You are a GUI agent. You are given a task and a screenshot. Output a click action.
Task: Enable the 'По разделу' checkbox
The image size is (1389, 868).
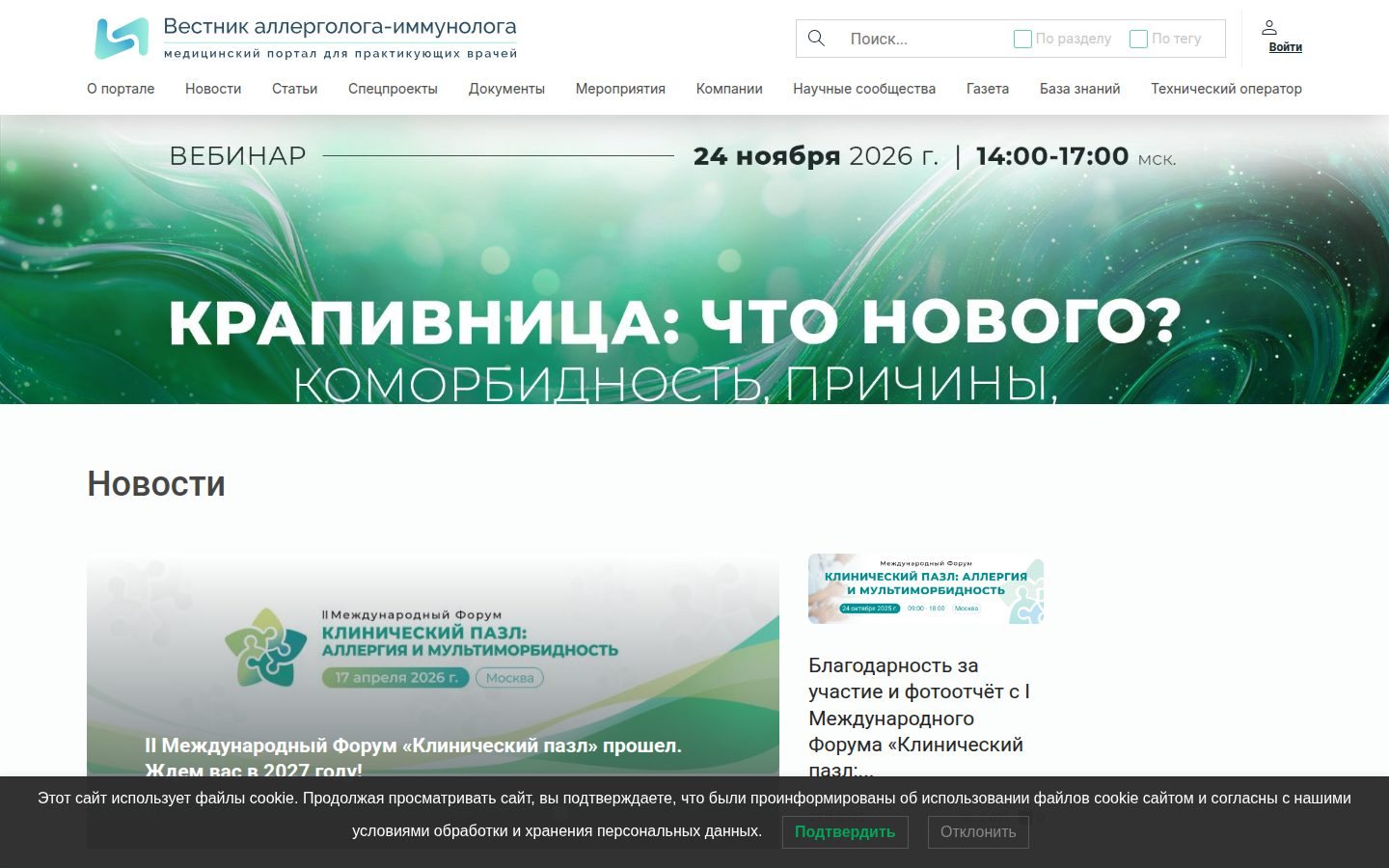[1022, 39]
